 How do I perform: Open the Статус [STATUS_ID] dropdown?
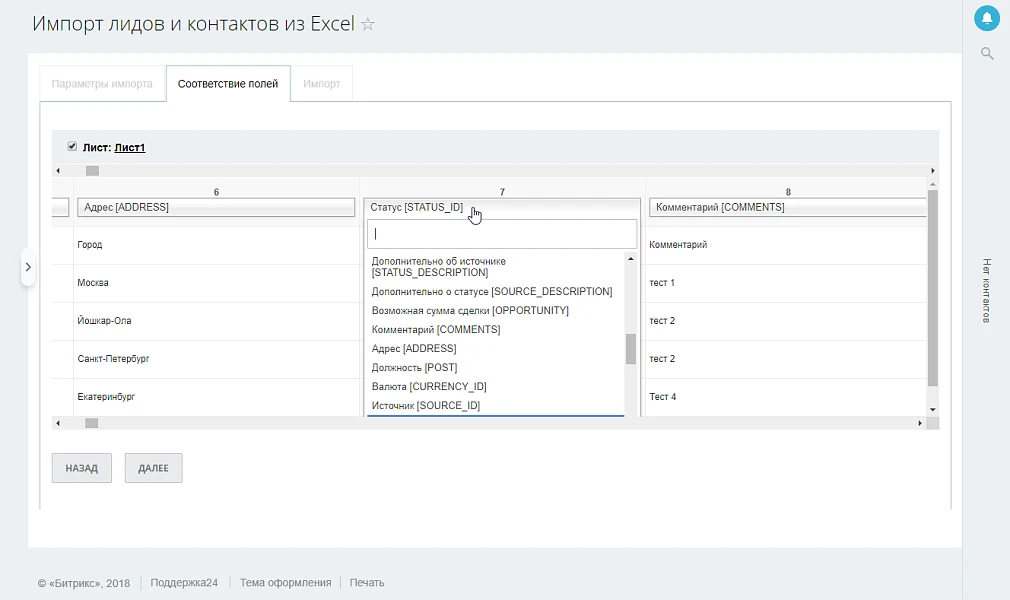point(502,207)
